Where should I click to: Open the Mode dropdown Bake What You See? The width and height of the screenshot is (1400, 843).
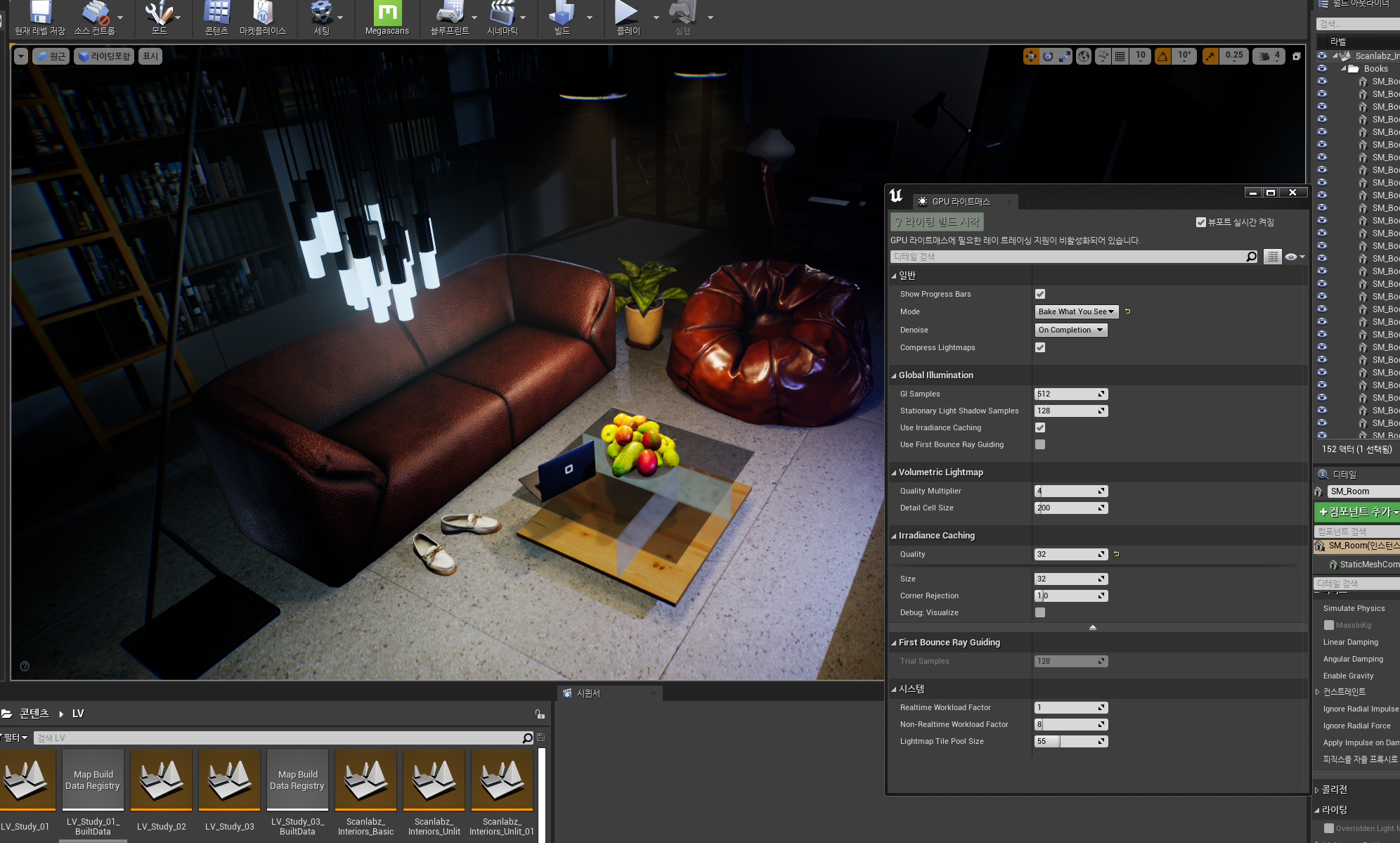click(1077, 311)
